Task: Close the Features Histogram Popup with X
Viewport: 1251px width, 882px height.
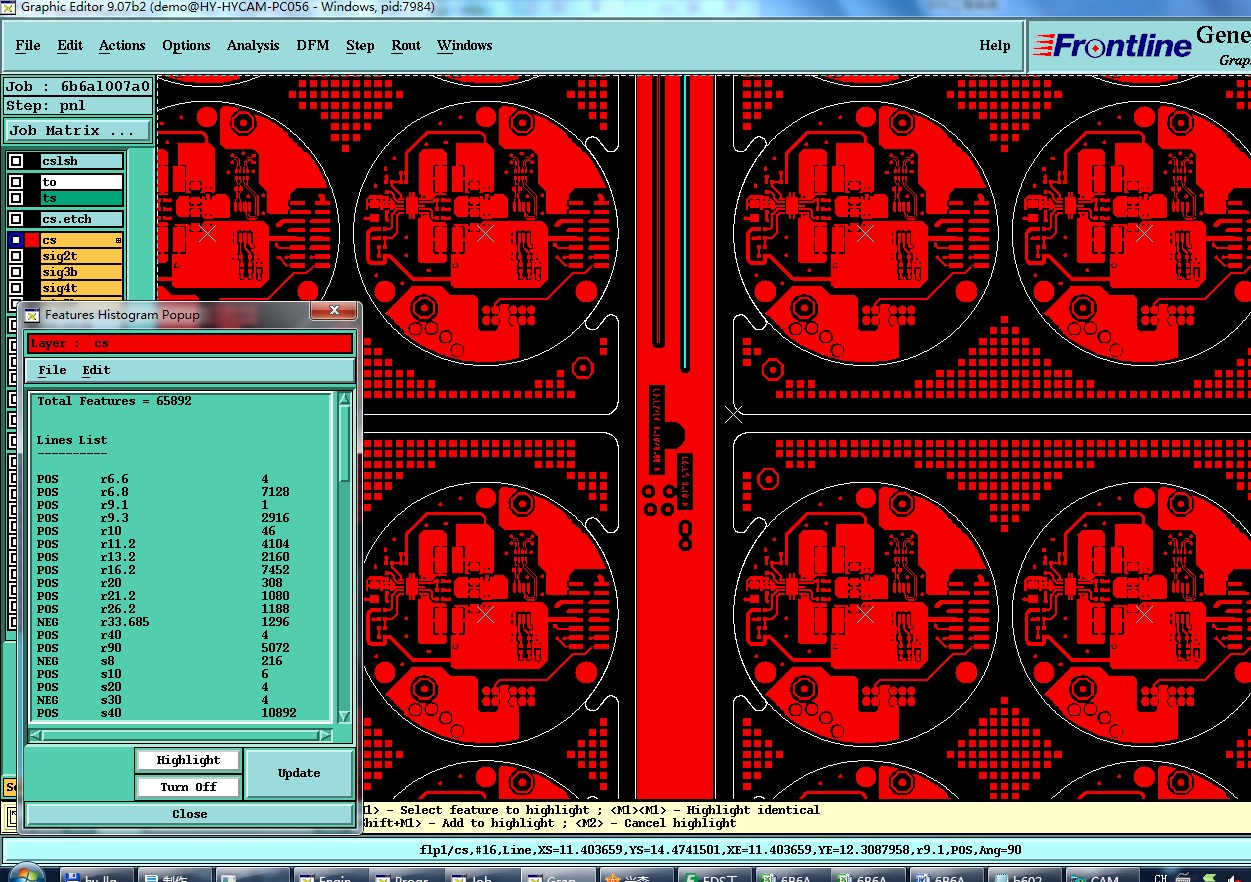Action: point(334,312)
